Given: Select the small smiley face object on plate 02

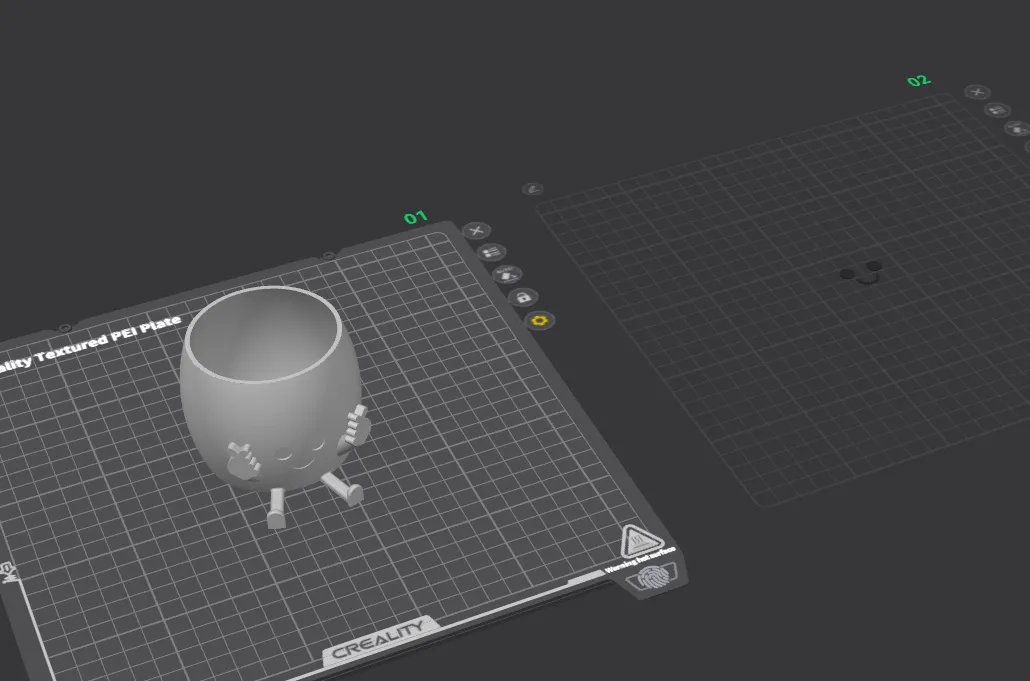Looking at the screenshot, I should 861,272.
